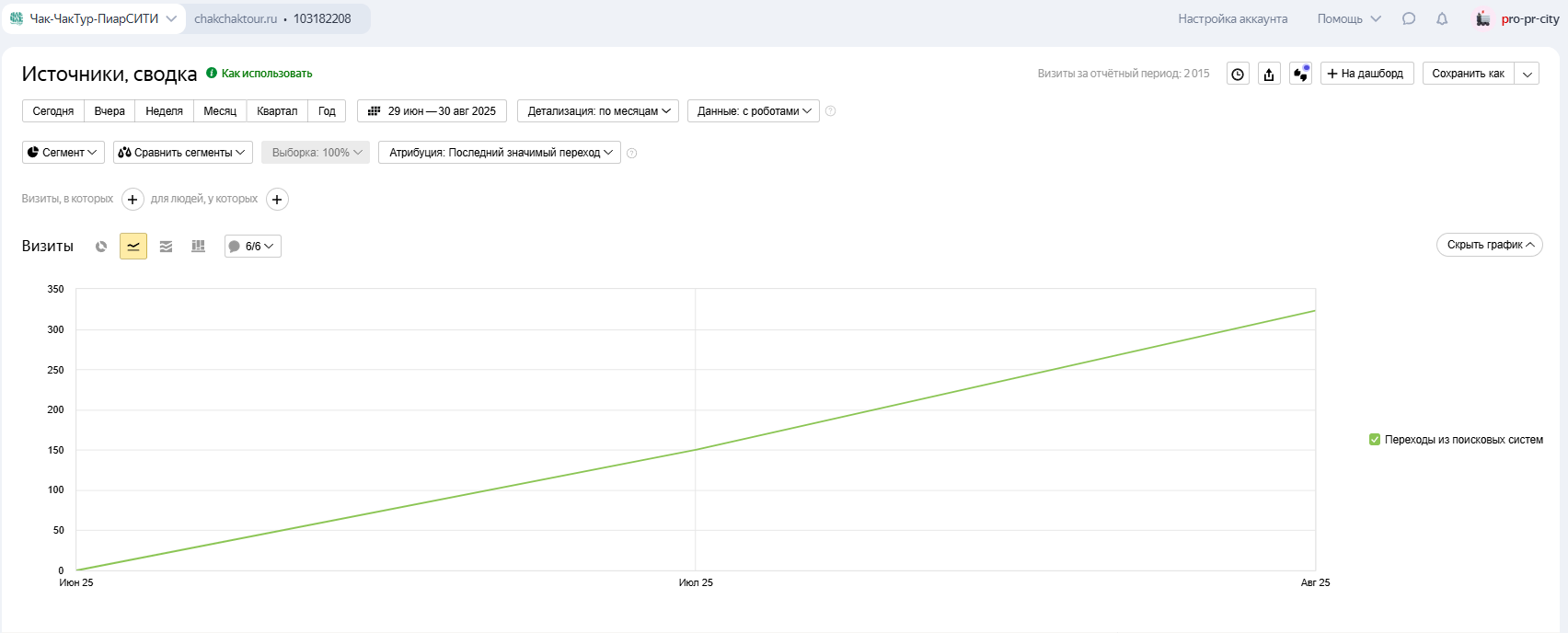Open the notifications bell
Image resolution: width=1568 pixels, height=633 pixels.
(1442, 19)
